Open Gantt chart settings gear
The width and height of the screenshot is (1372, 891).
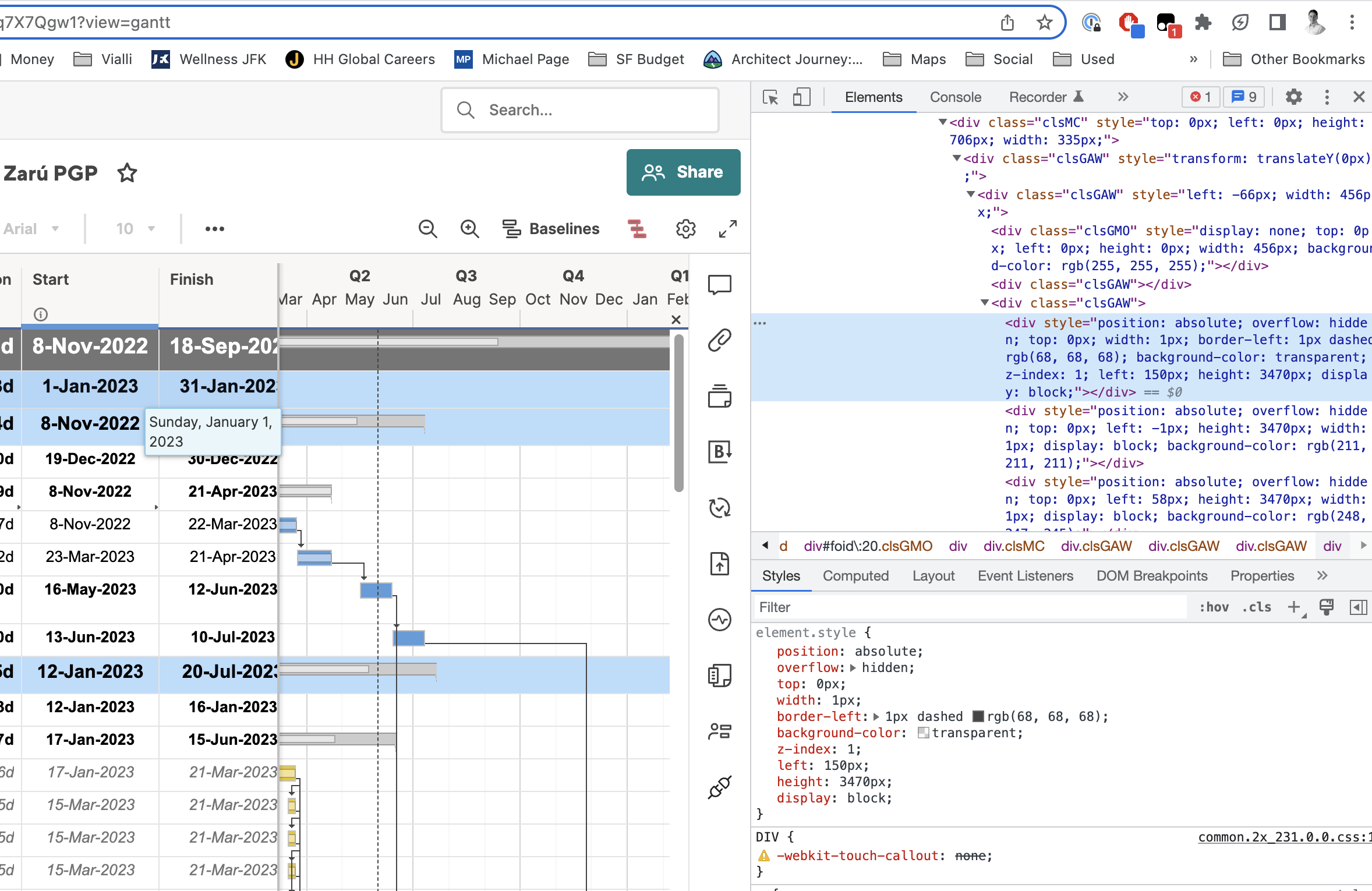[x=685, y=229]
